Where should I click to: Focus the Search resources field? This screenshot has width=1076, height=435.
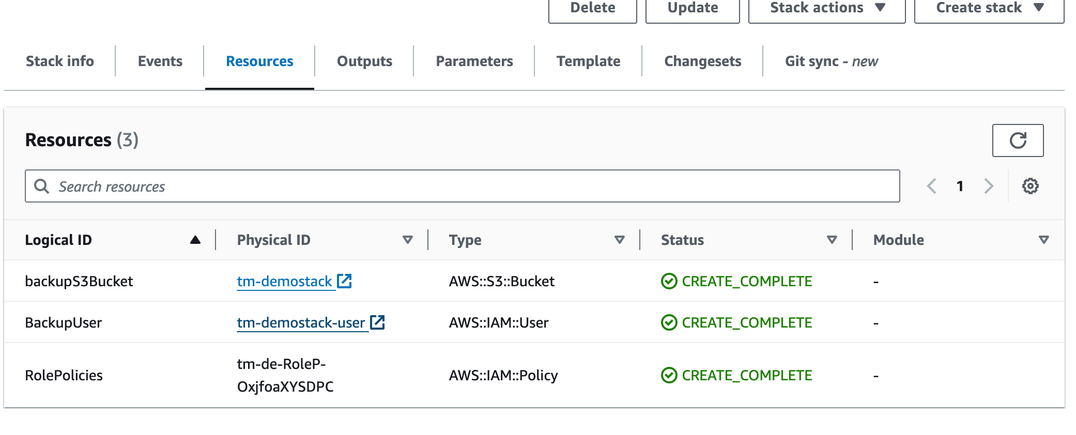coord(462,187)
